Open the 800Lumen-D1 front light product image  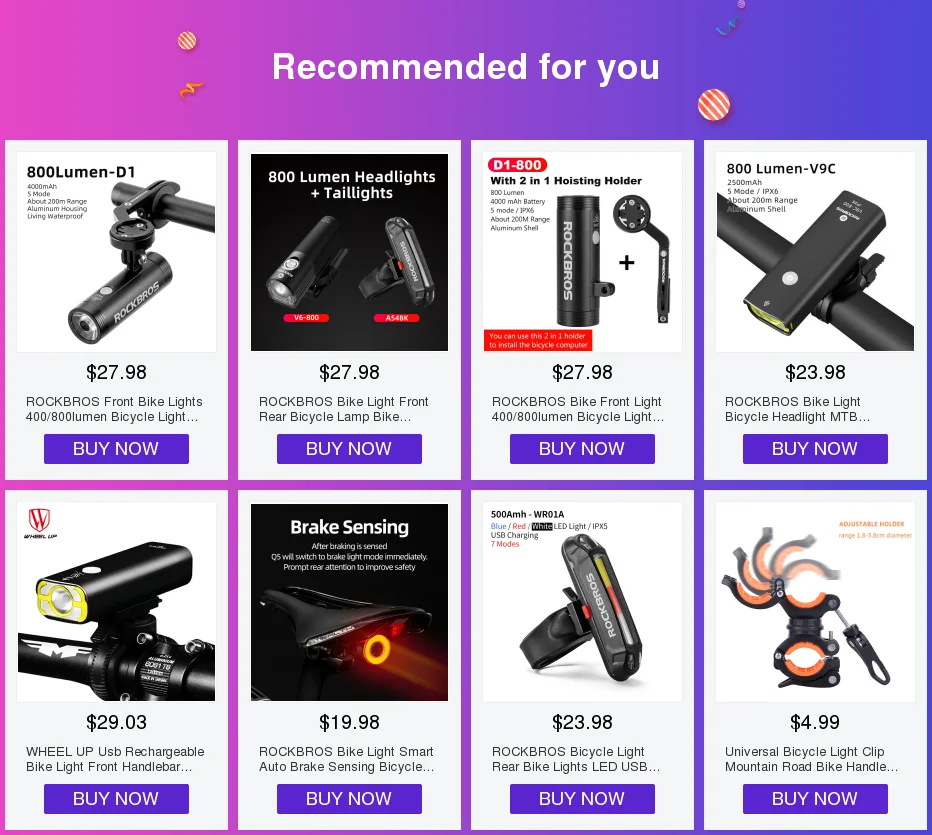(116, 252)
